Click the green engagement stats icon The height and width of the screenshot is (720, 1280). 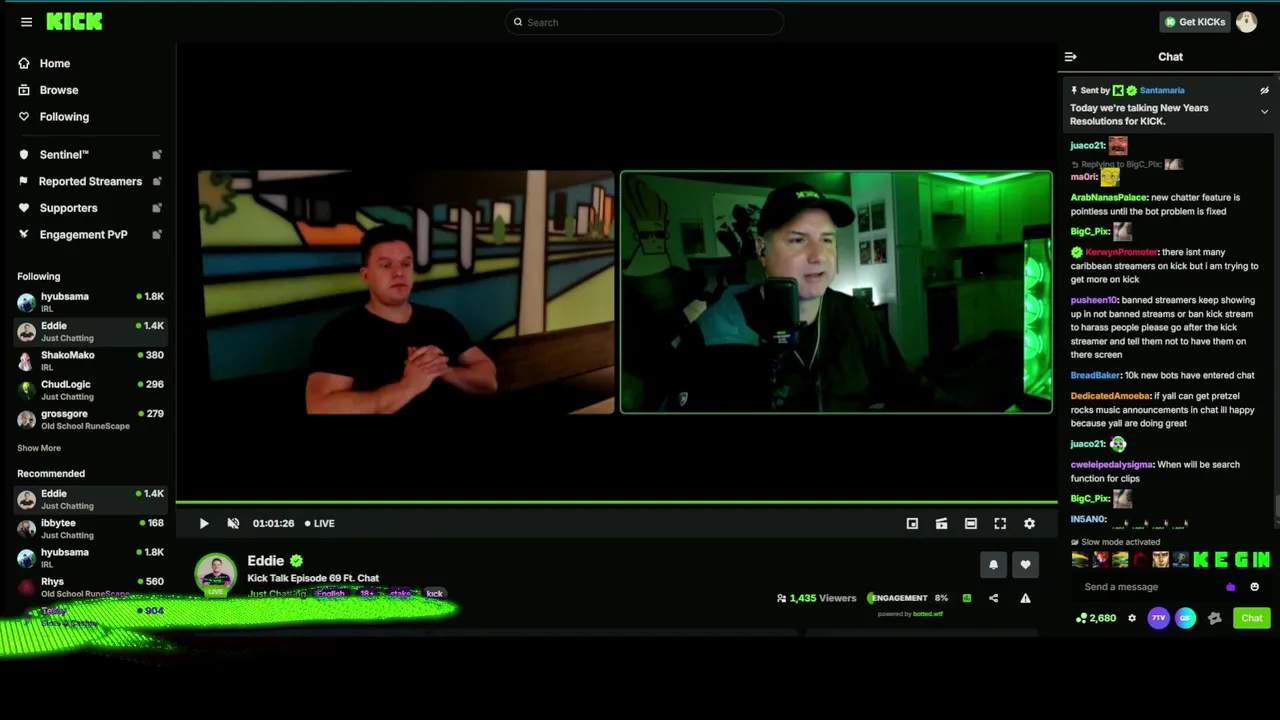tap(966, 598)
